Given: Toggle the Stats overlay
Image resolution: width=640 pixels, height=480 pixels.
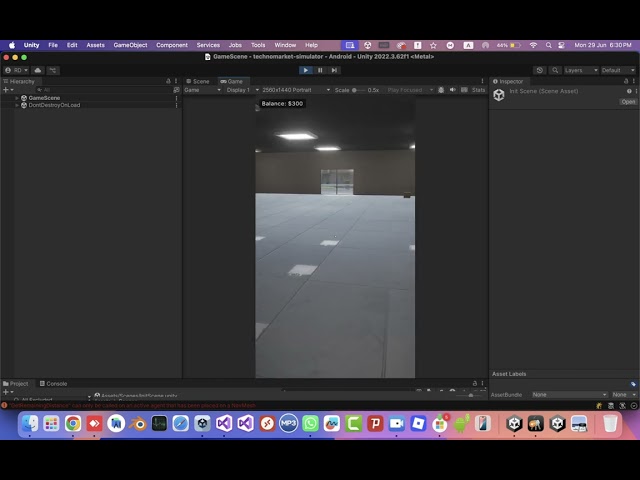Looking at the screenshot, I should pos(478,90).
